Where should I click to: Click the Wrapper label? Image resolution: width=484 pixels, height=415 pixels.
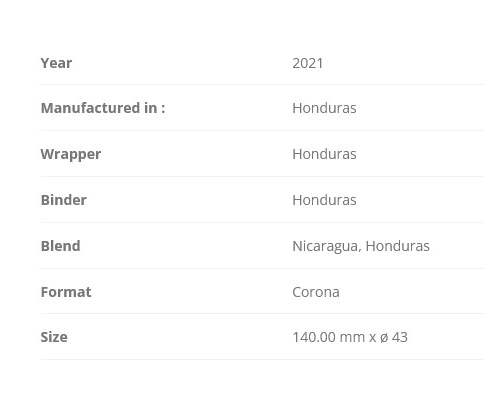click(x=71, y=155)
